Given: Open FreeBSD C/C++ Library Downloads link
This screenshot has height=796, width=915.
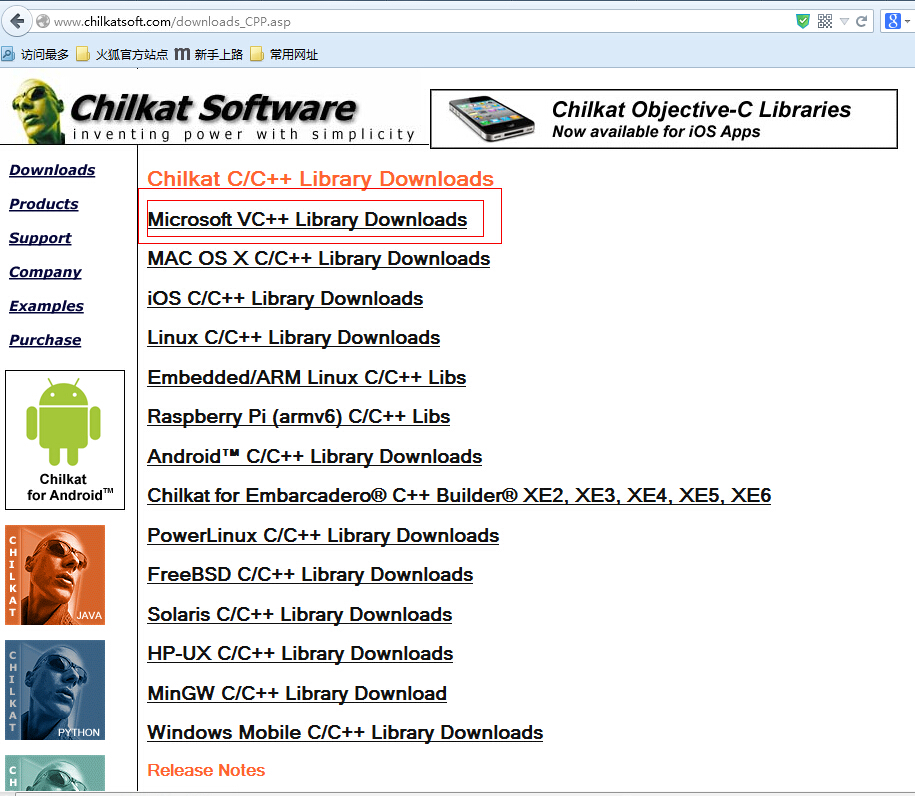Looking at the screenshot, I should 310,574.
